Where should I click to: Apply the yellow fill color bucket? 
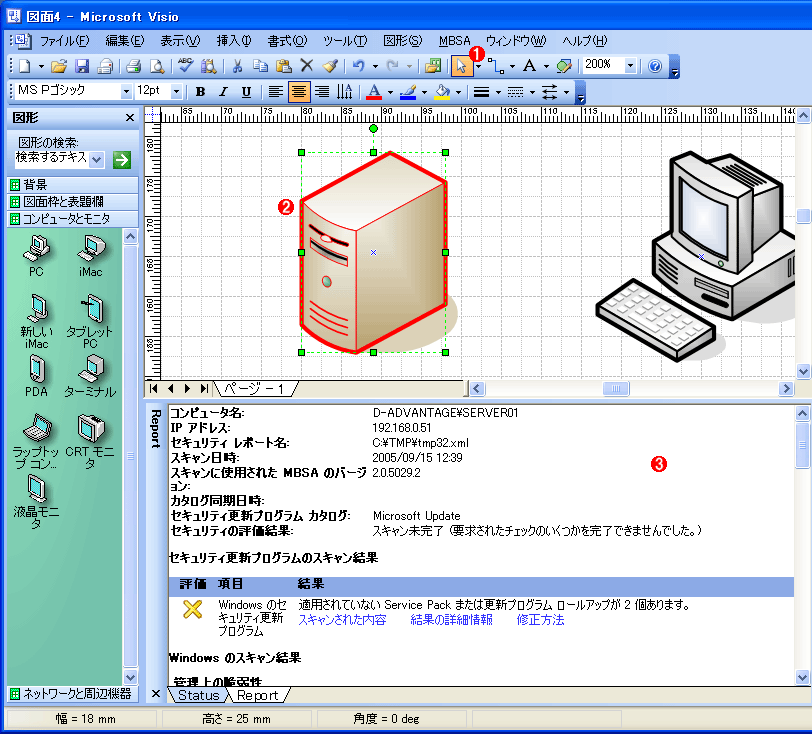coord(442,92)
